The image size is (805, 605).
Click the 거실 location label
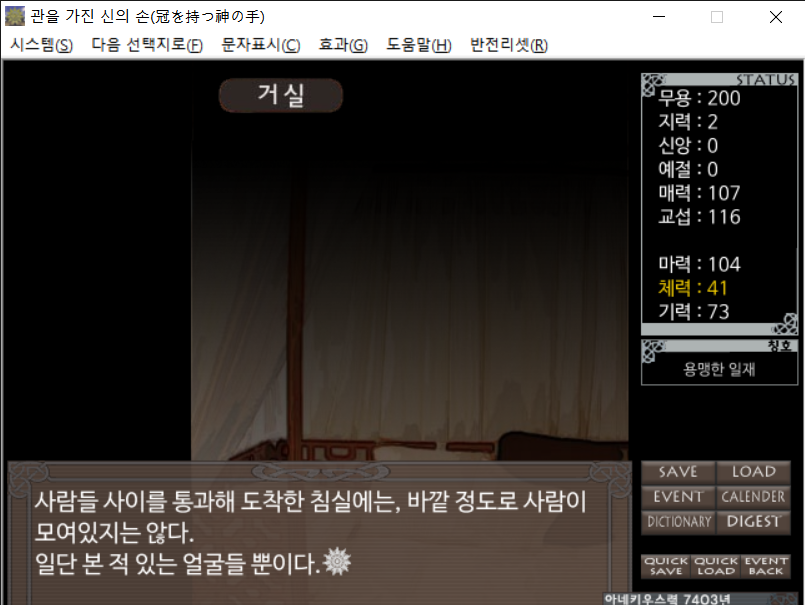(281, 96)
